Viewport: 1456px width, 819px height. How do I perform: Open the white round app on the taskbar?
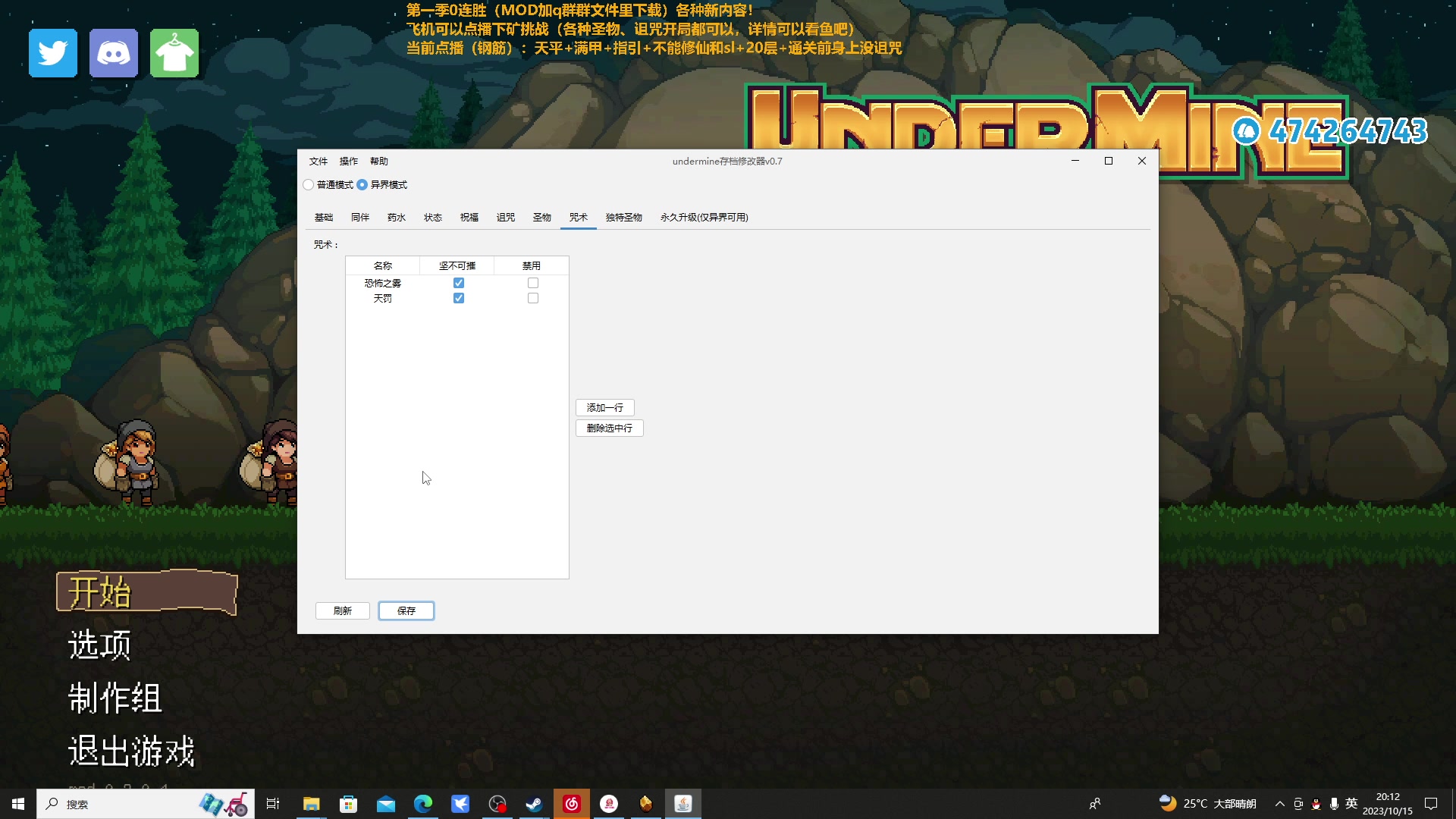pyautogui.click(x=608, y=804)
